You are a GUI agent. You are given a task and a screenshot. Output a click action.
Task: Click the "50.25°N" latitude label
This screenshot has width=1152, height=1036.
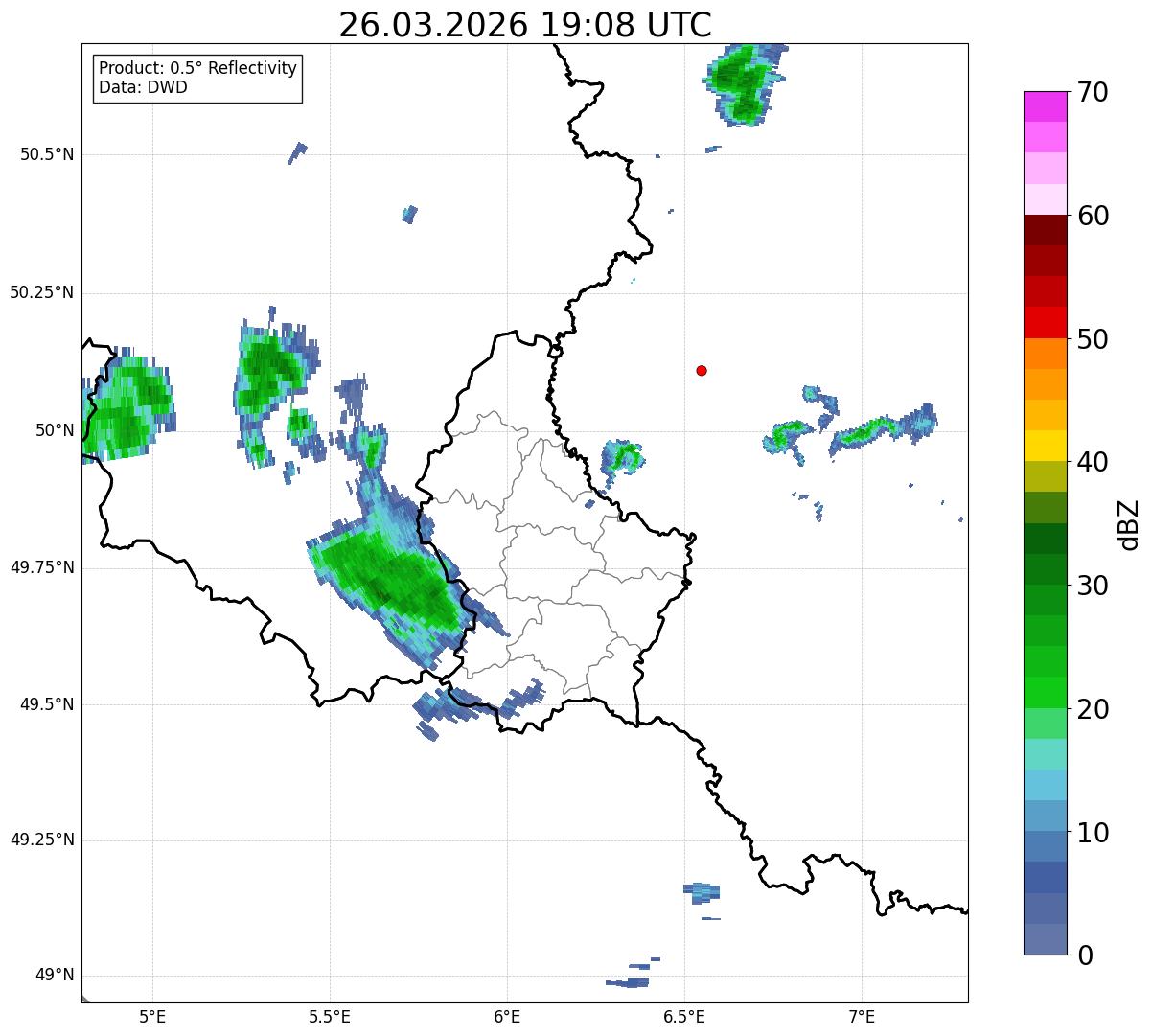click(x=42, y=292)
